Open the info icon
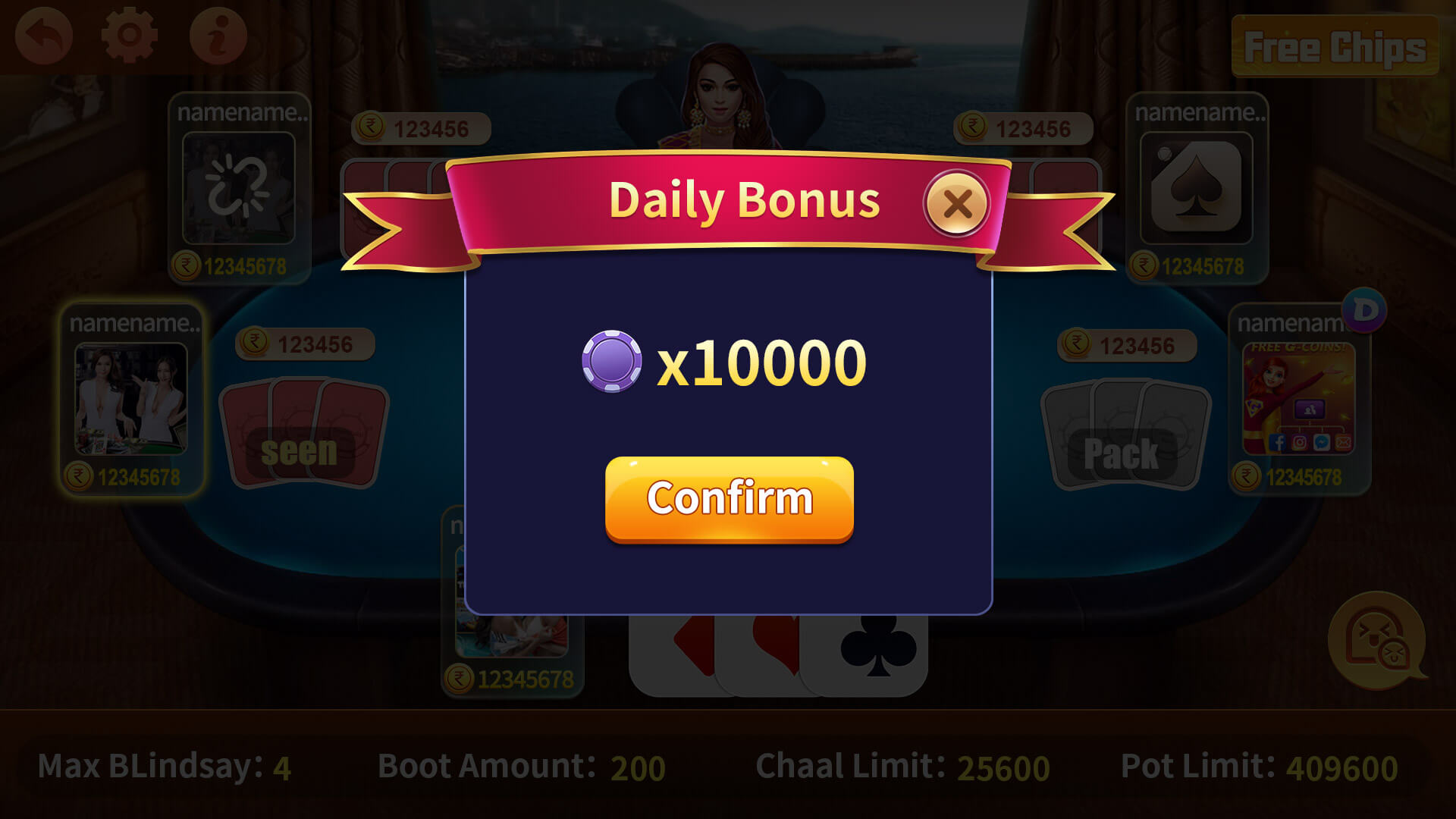The width and height of the screenshot is (1456, 819). (218, 36)
